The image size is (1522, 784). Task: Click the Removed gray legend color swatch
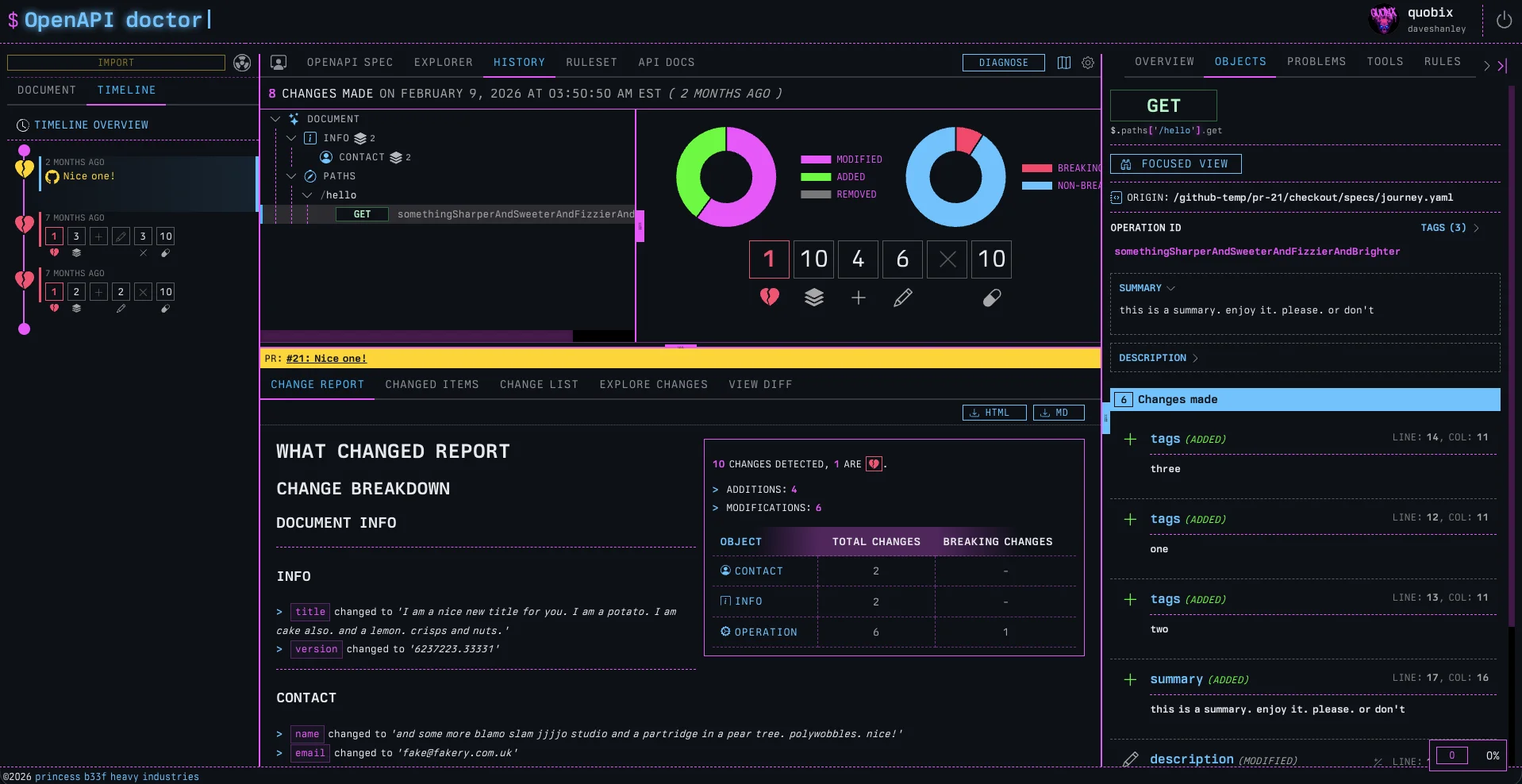[815, 194]
